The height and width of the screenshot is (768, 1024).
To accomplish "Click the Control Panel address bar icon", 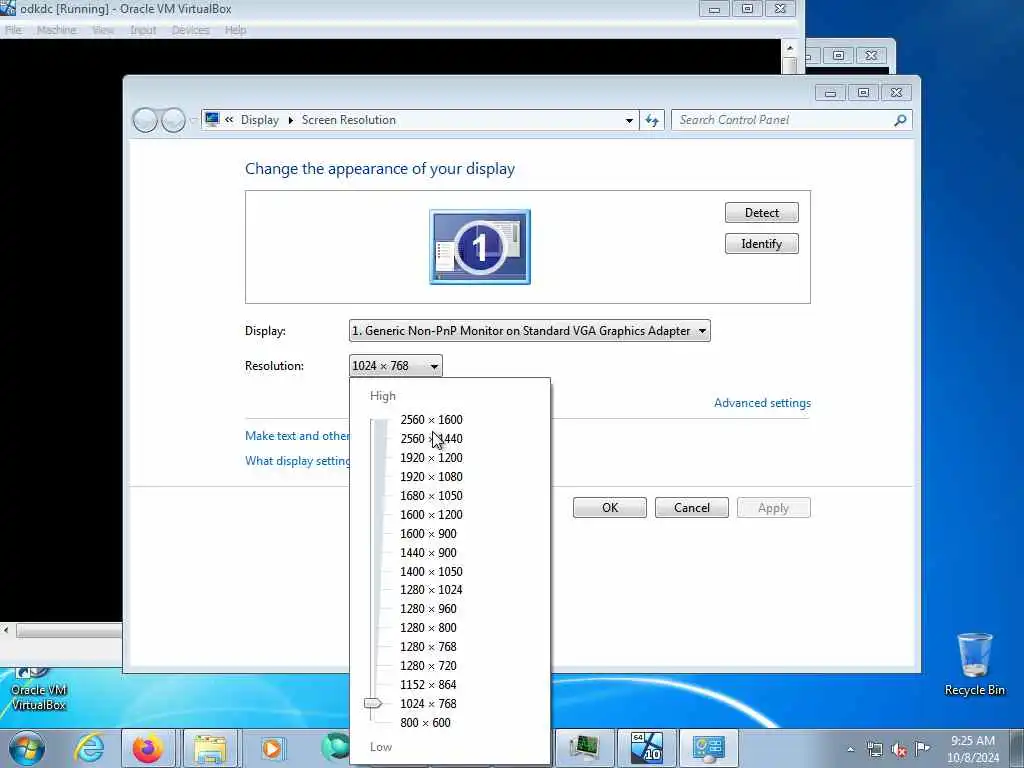I will 212,120.
